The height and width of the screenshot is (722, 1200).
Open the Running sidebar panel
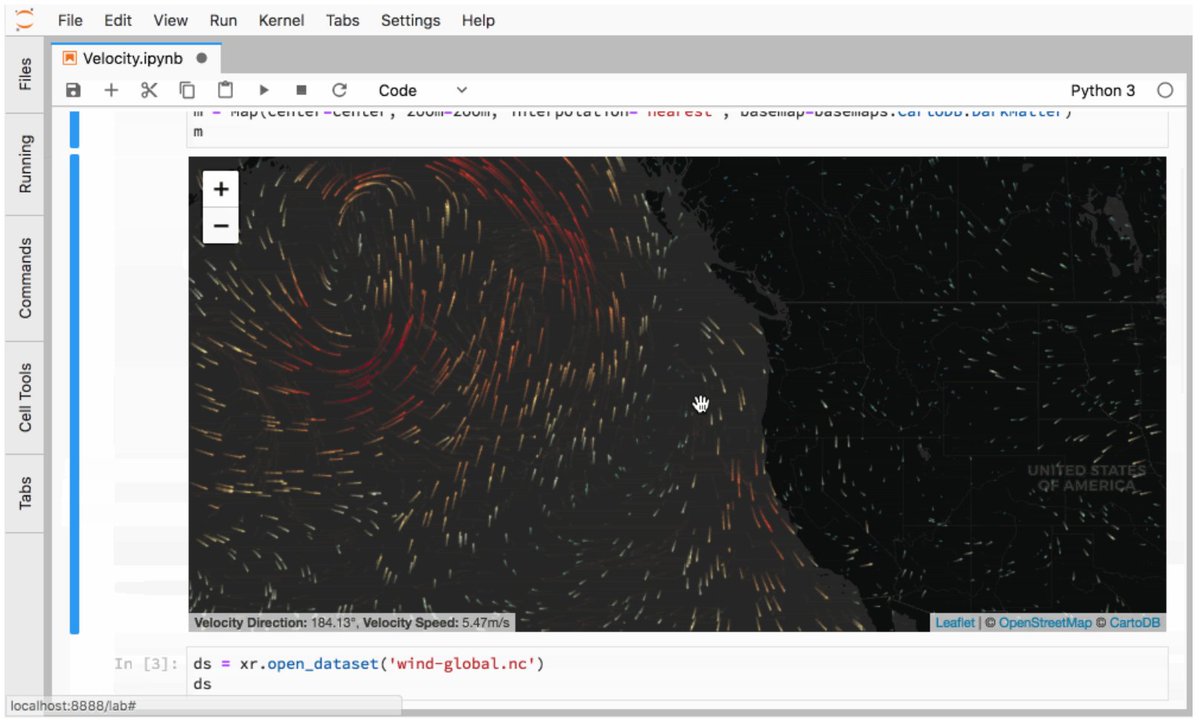point(25,164)
